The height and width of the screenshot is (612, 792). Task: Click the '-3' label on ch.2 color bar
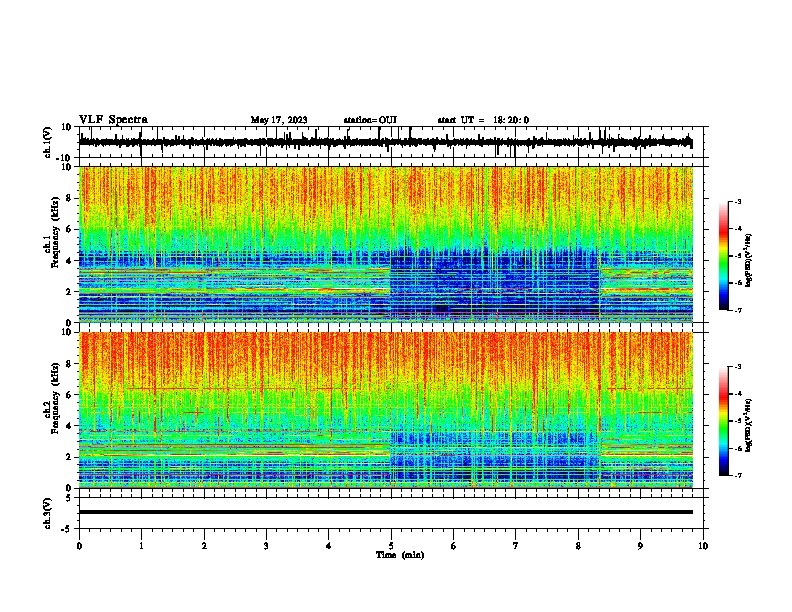pyautogui.click(x=737, y=367)
